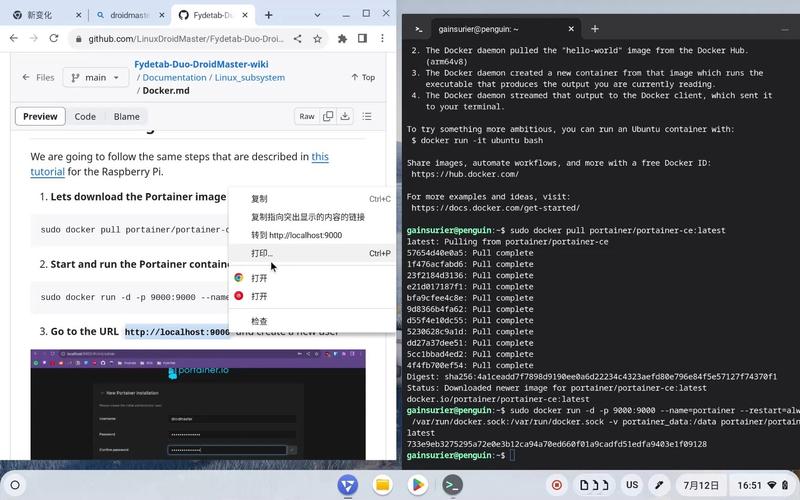Open the Fydetab-Duo-DroidMaster-wiki repository link
The width and height of the screenshot is (800, 500).
coord(201,64)
